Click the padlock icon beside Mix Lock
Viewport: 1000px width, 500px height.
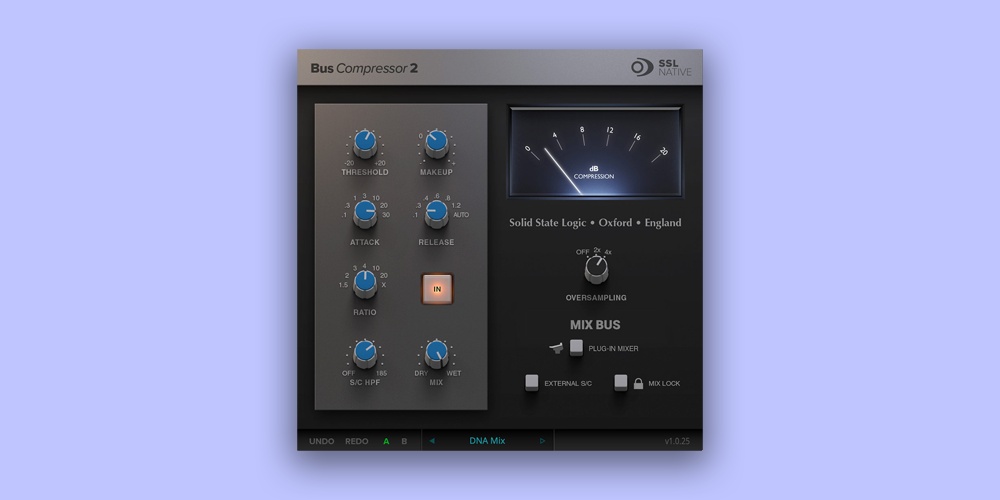click(x=638, y=383)
